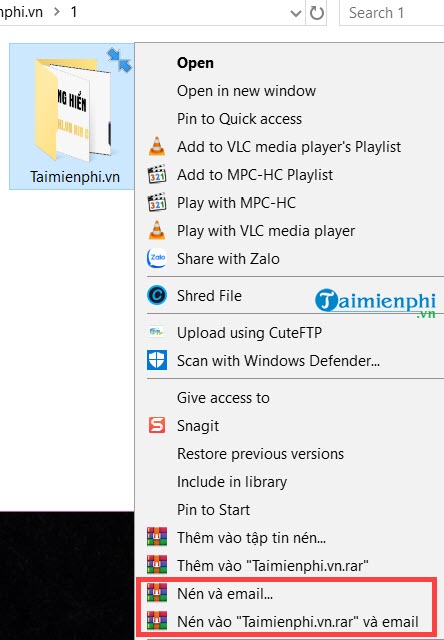444x640 pixels.
Task: Click the Search 1 input field
Action: [x=392, y=13]
